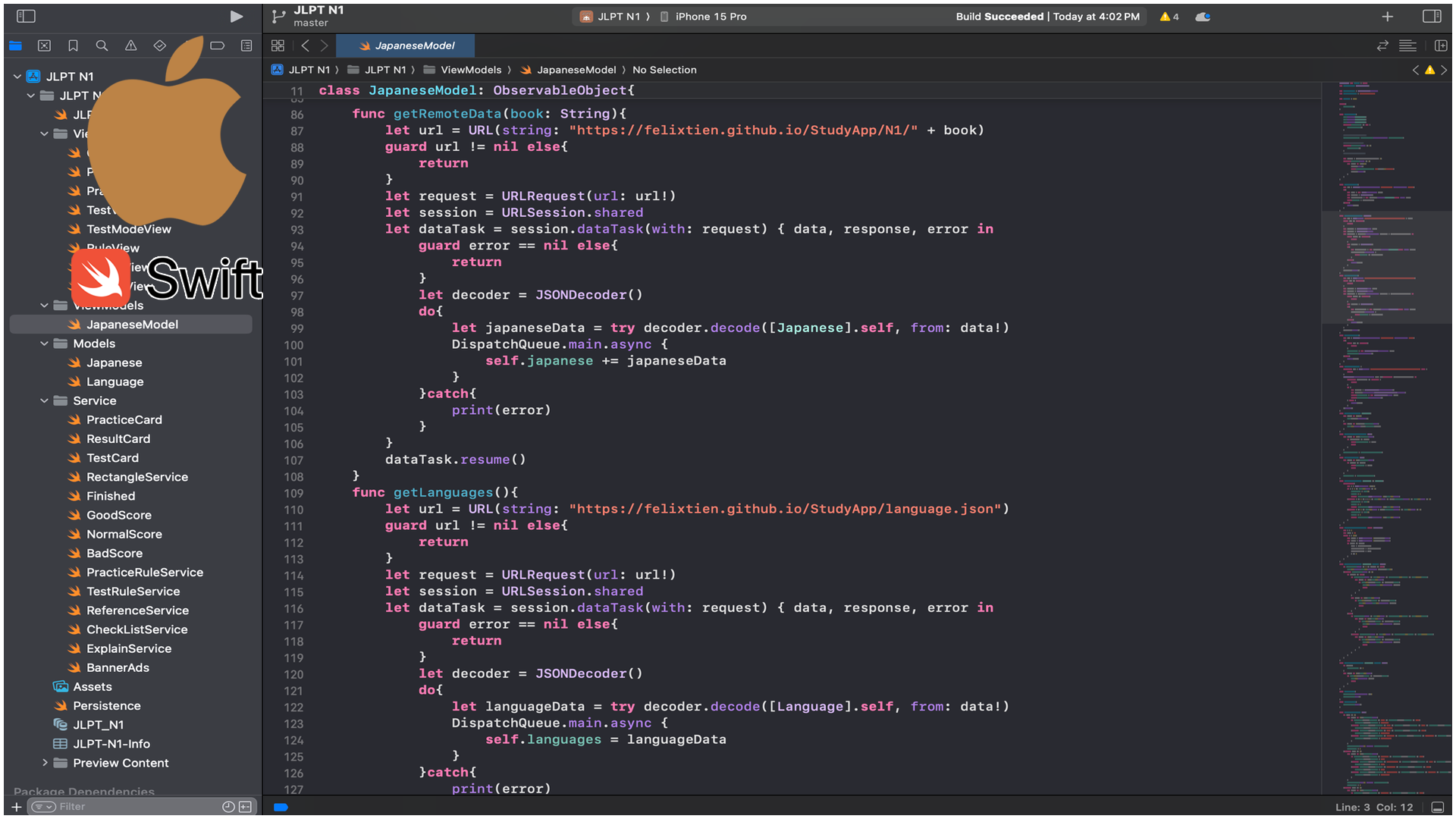This screenshot has width=1456, height=819.
Task: Collapse the JLPT N1 project root
Action: [17, 77]
